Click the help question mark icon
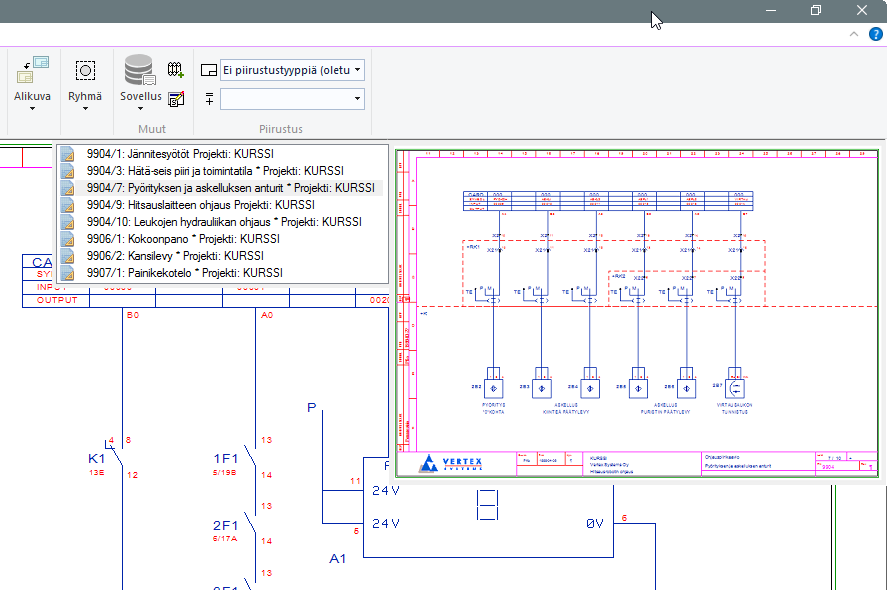Screen dimensions: 887x590 (875, 34)
